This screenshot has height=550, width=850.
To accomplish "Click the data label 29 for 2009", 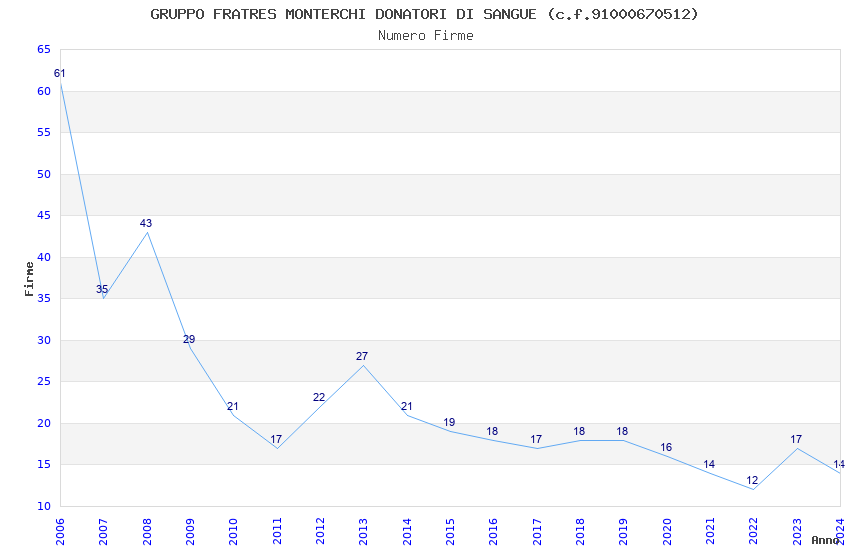I will [189, 339].
